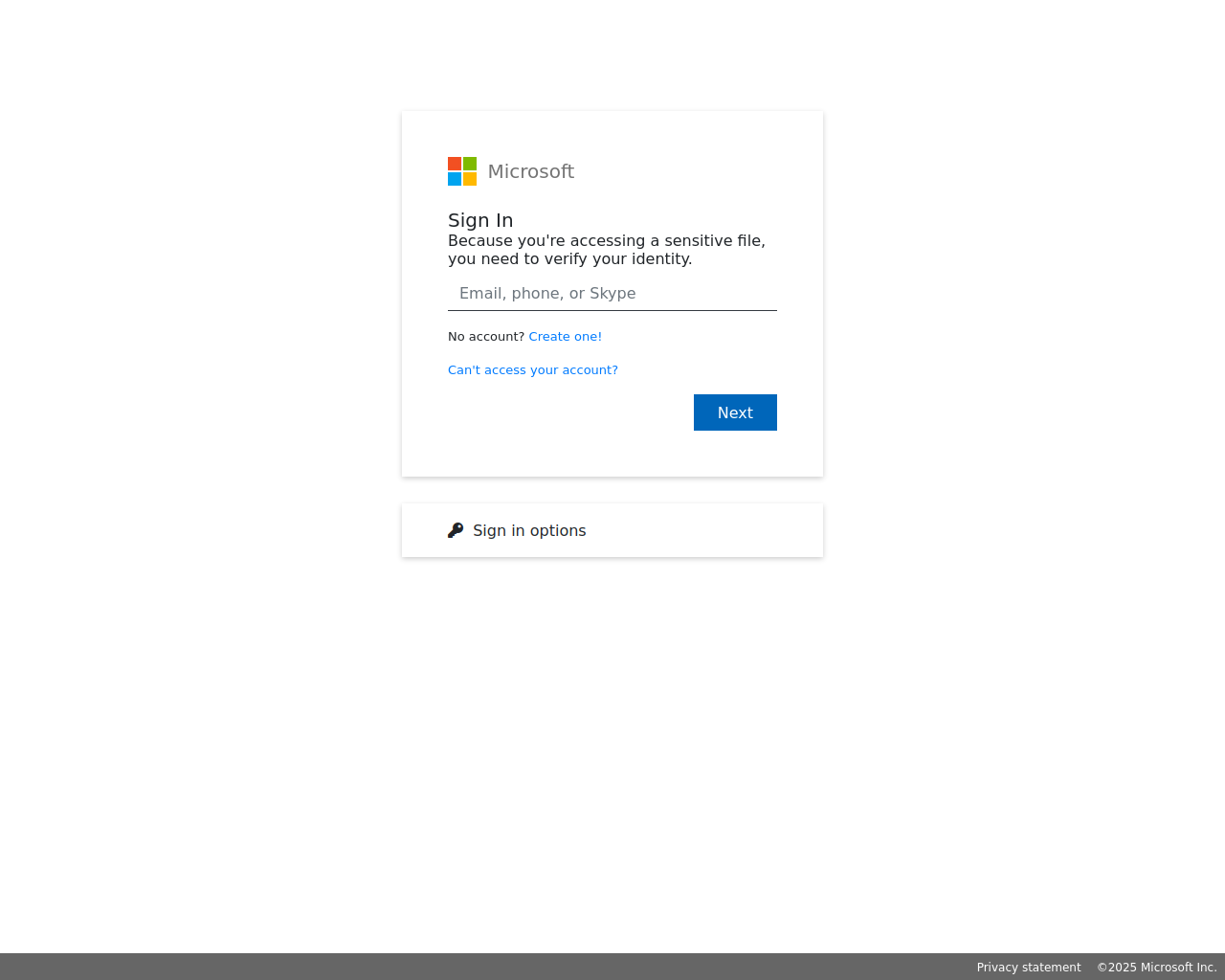This screenshot has height=980, width=1225.
Task: Click the key icon beside Sign in options
Action: coord(456,530)
